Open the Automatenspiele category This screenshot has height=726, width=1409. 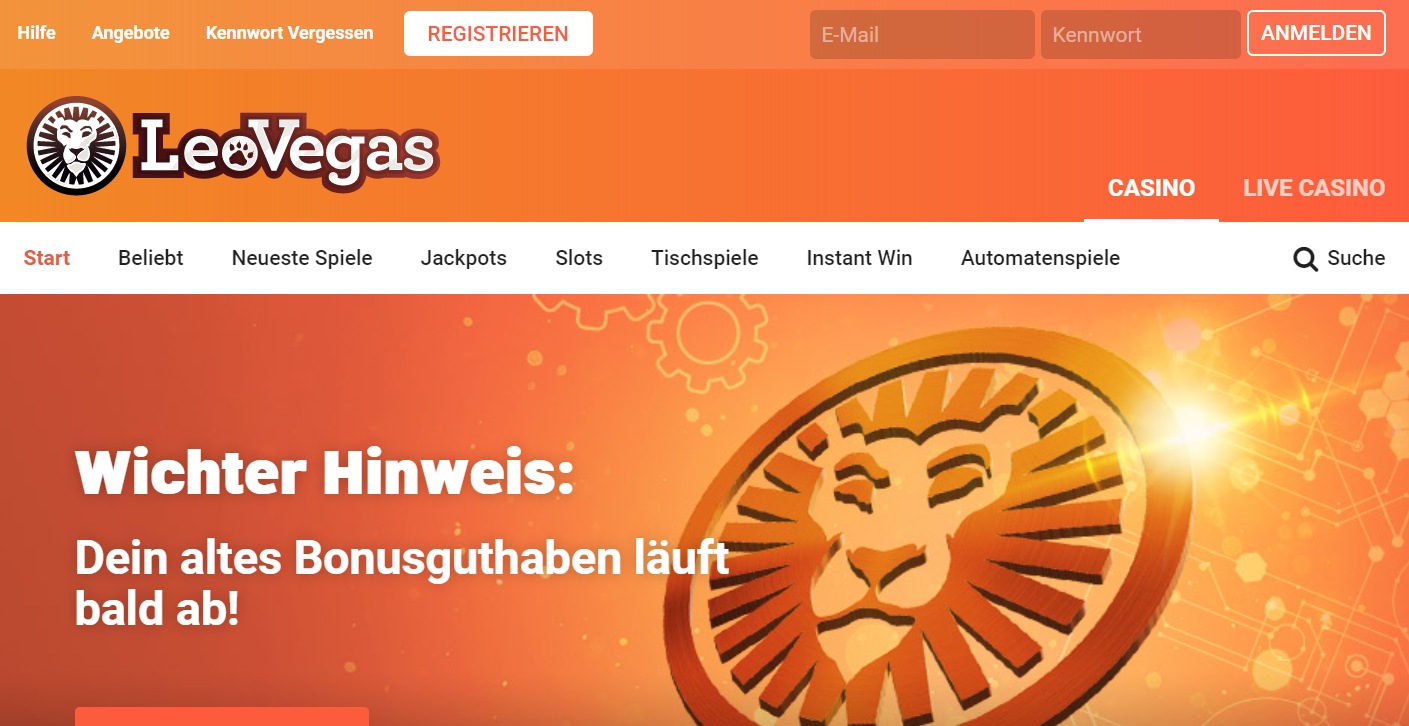1040,258
